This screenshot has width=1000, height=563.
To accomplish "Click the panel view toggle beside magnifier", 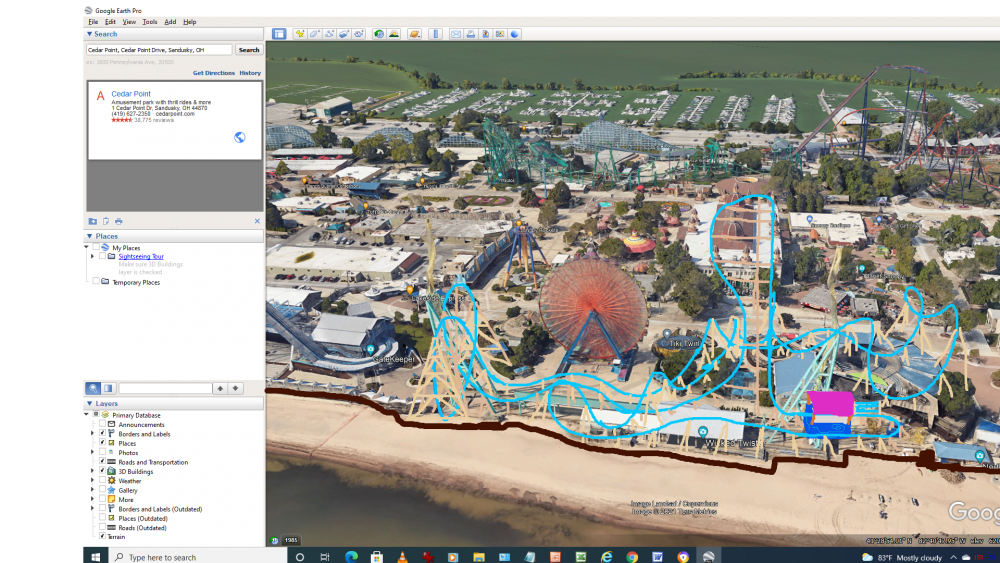I will [108, 388].
